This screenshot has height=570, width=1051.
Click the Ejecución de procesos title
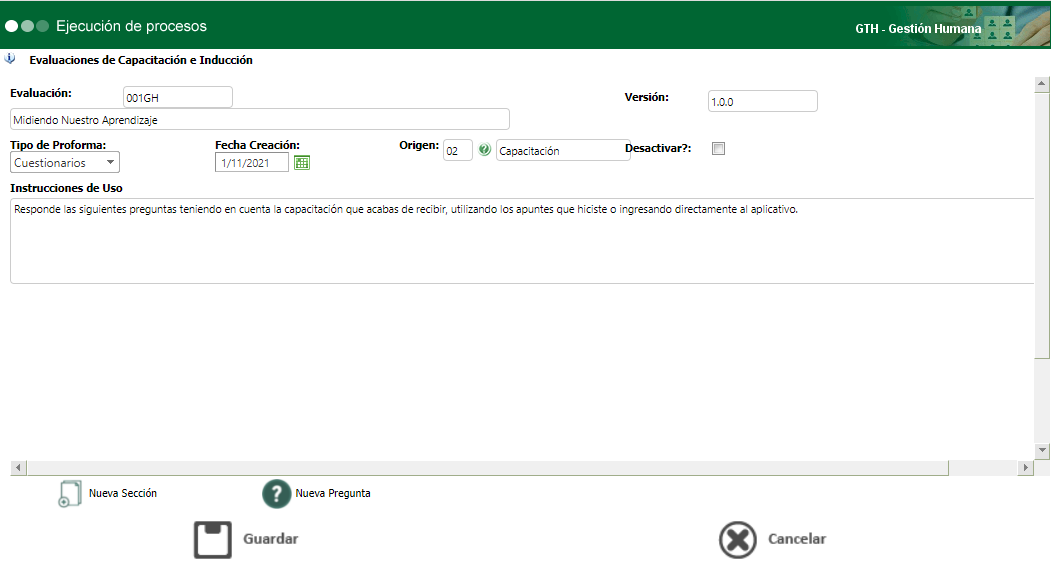coord(131,26)
